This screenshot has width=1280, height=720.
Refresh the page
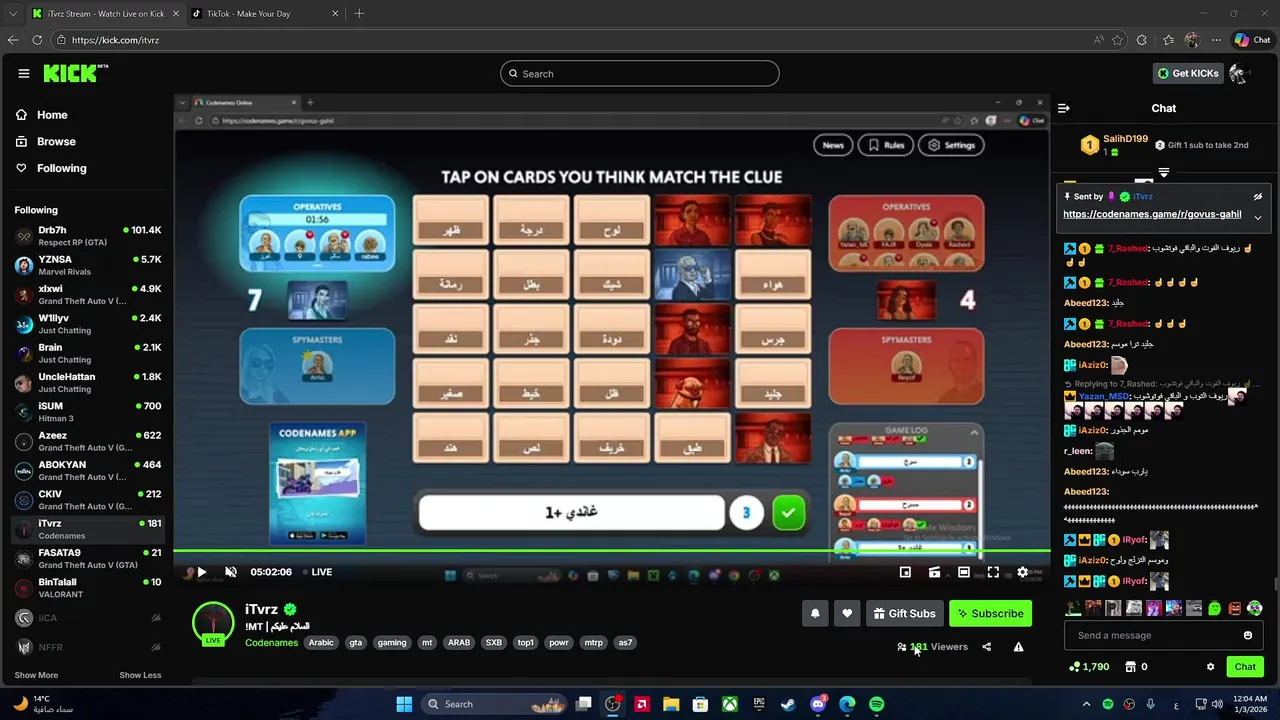click(37, 40)
